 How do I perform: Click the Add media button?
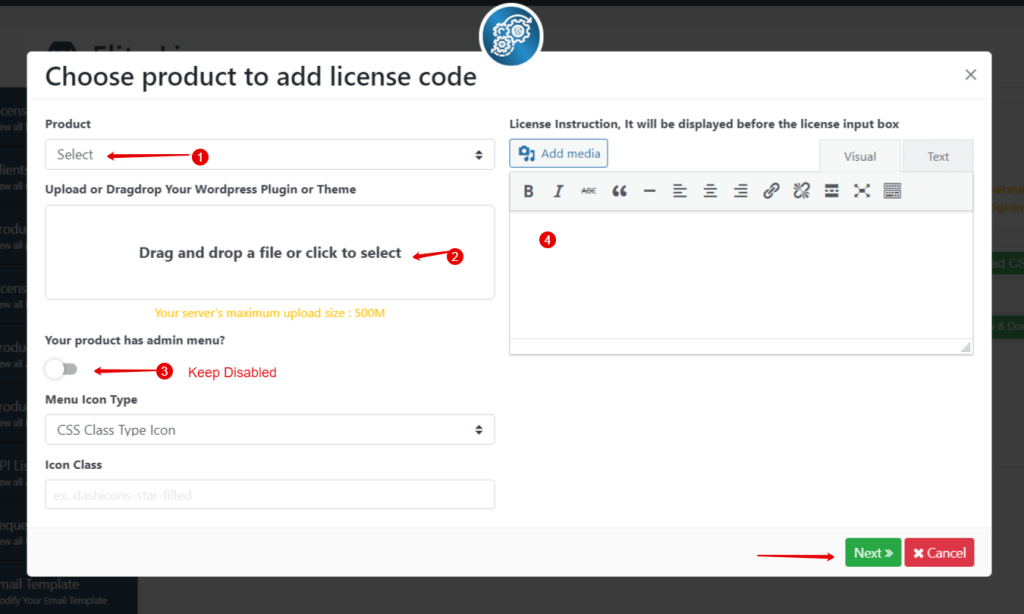pyautogui.click(x=559, y=153)
